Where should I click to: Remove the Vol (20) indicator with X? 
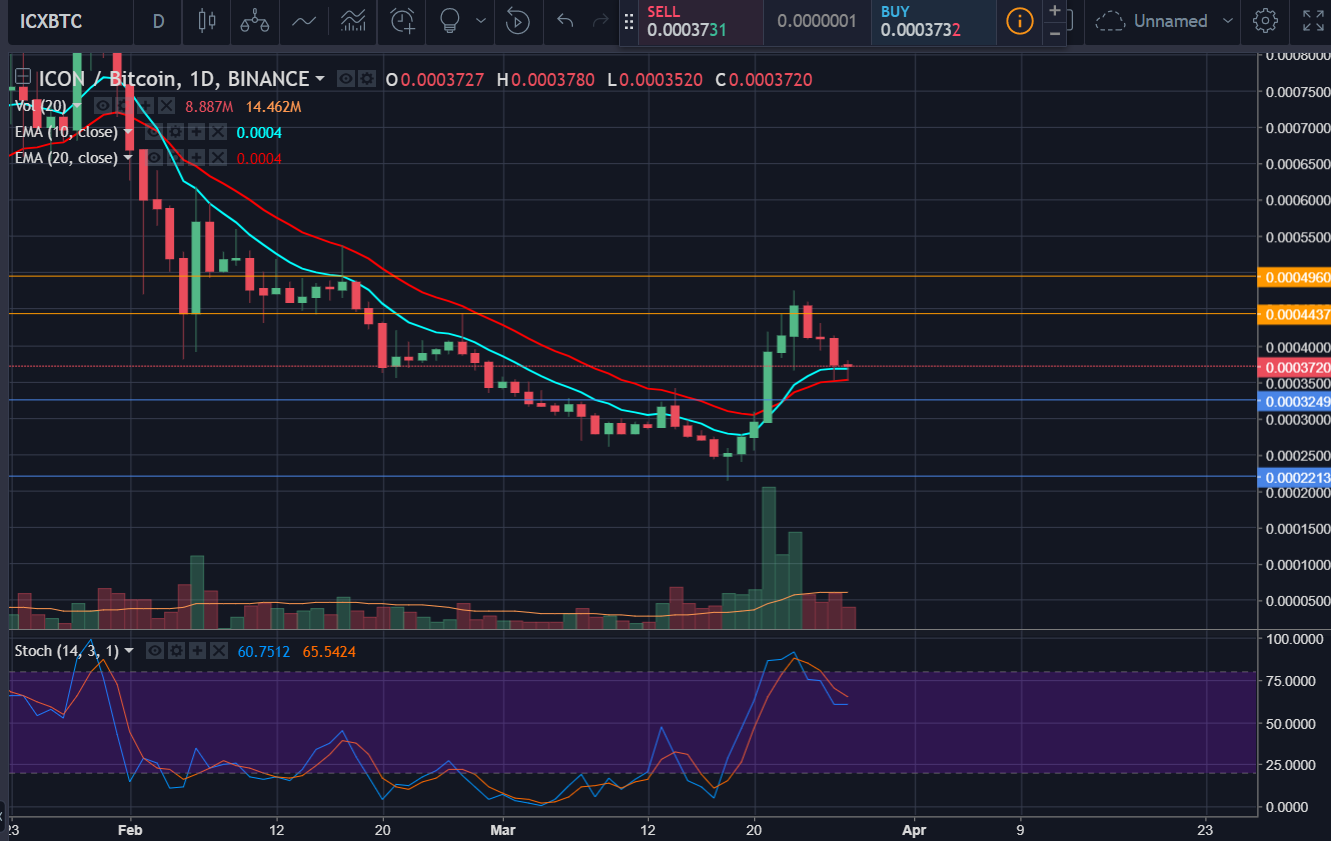tap(166, 106)
